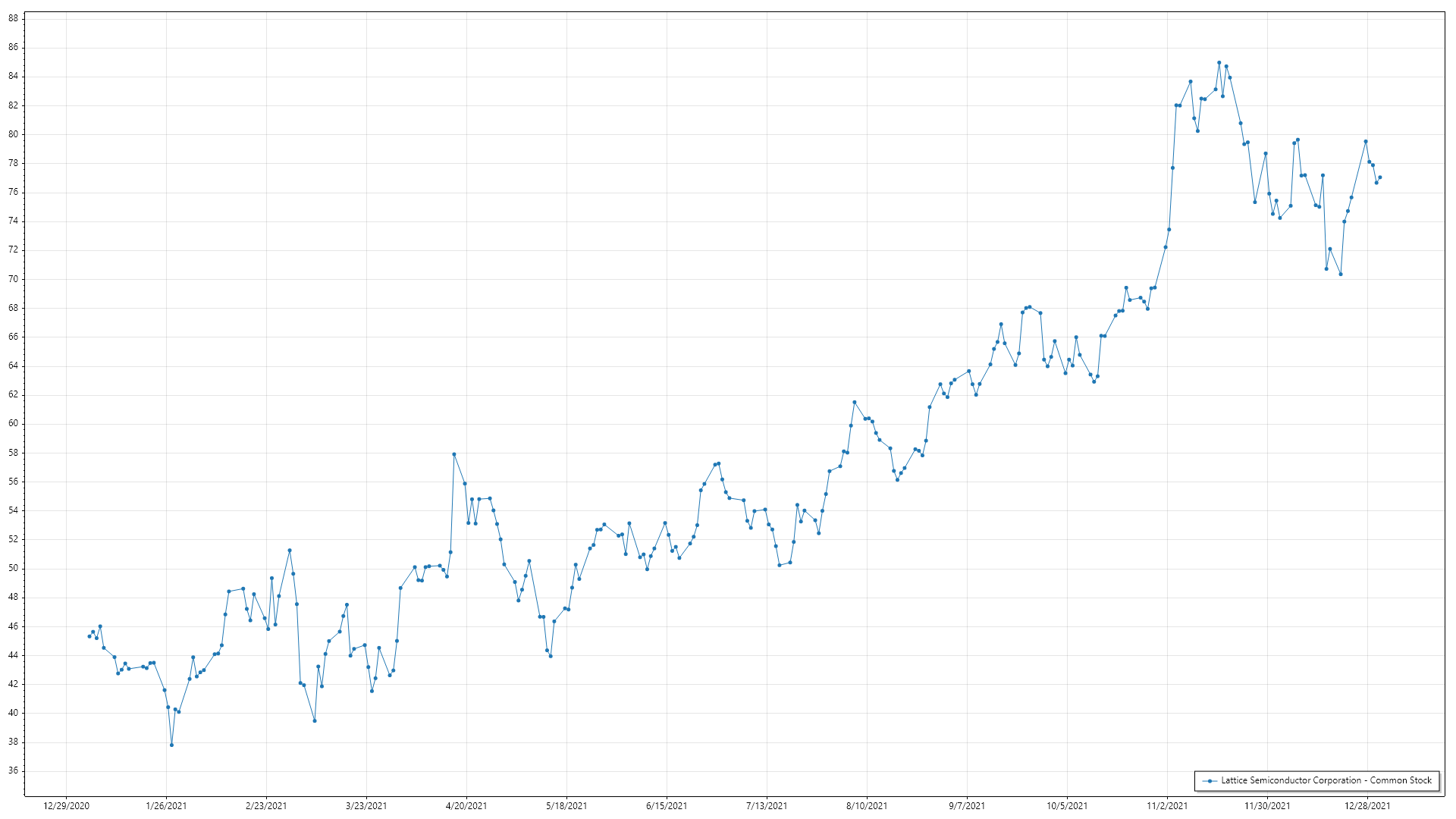Image resolution: width=1456 pixels, height=819 pixels.
Task: Click the 74 y-axis value label
Action: point(14,221)
